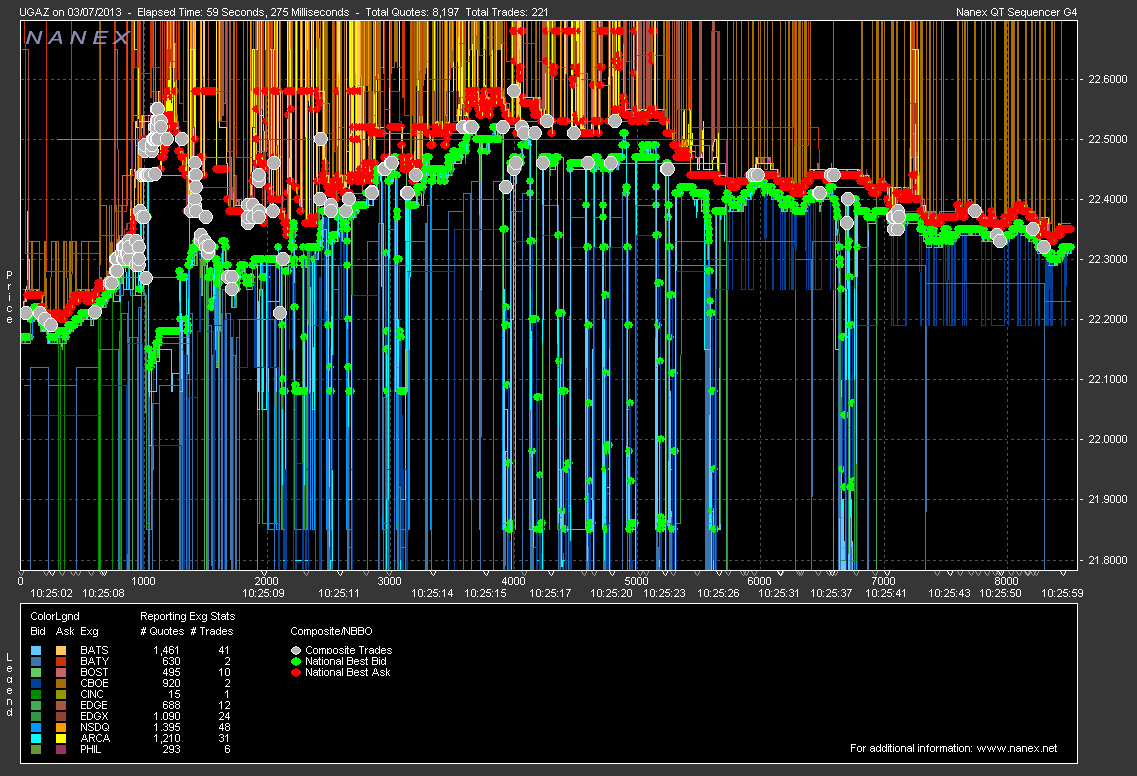Click the NSDQ exchange label

click(95, 727)
